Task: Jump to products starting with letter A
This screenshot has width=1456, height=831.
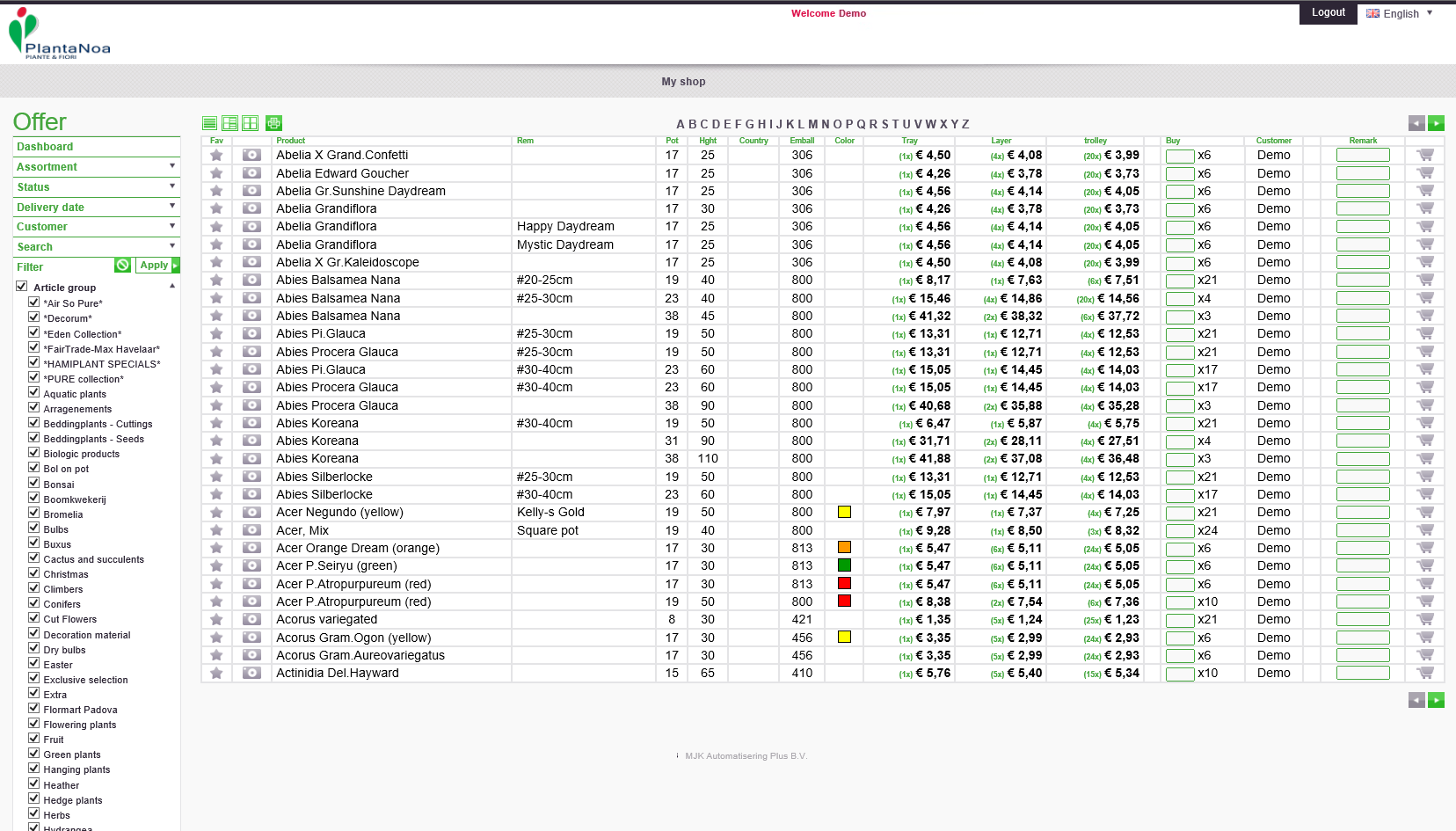Action: click(681, 124)
